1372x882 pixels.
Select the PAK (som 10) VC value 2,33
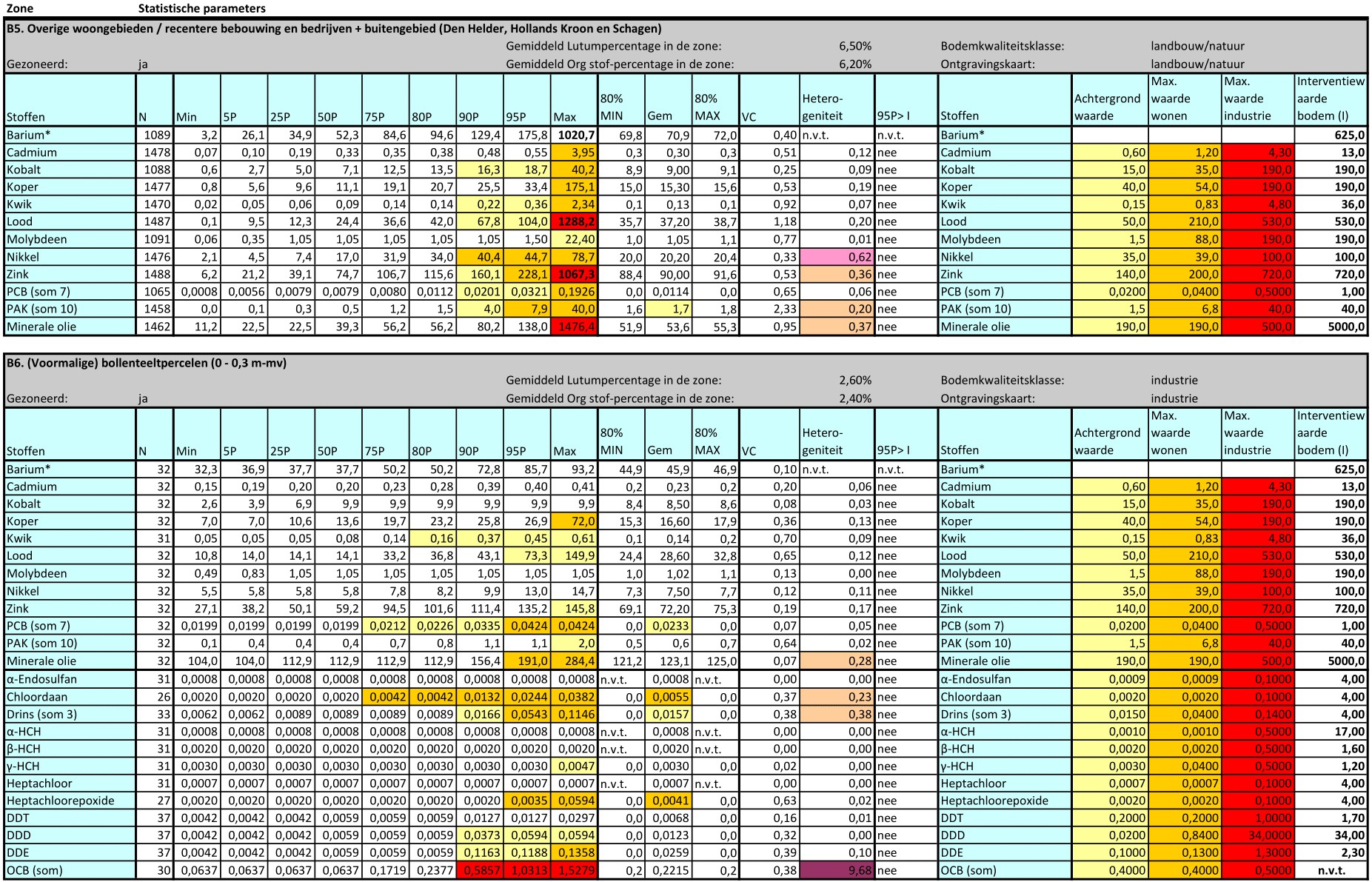[x=769, y=309]
